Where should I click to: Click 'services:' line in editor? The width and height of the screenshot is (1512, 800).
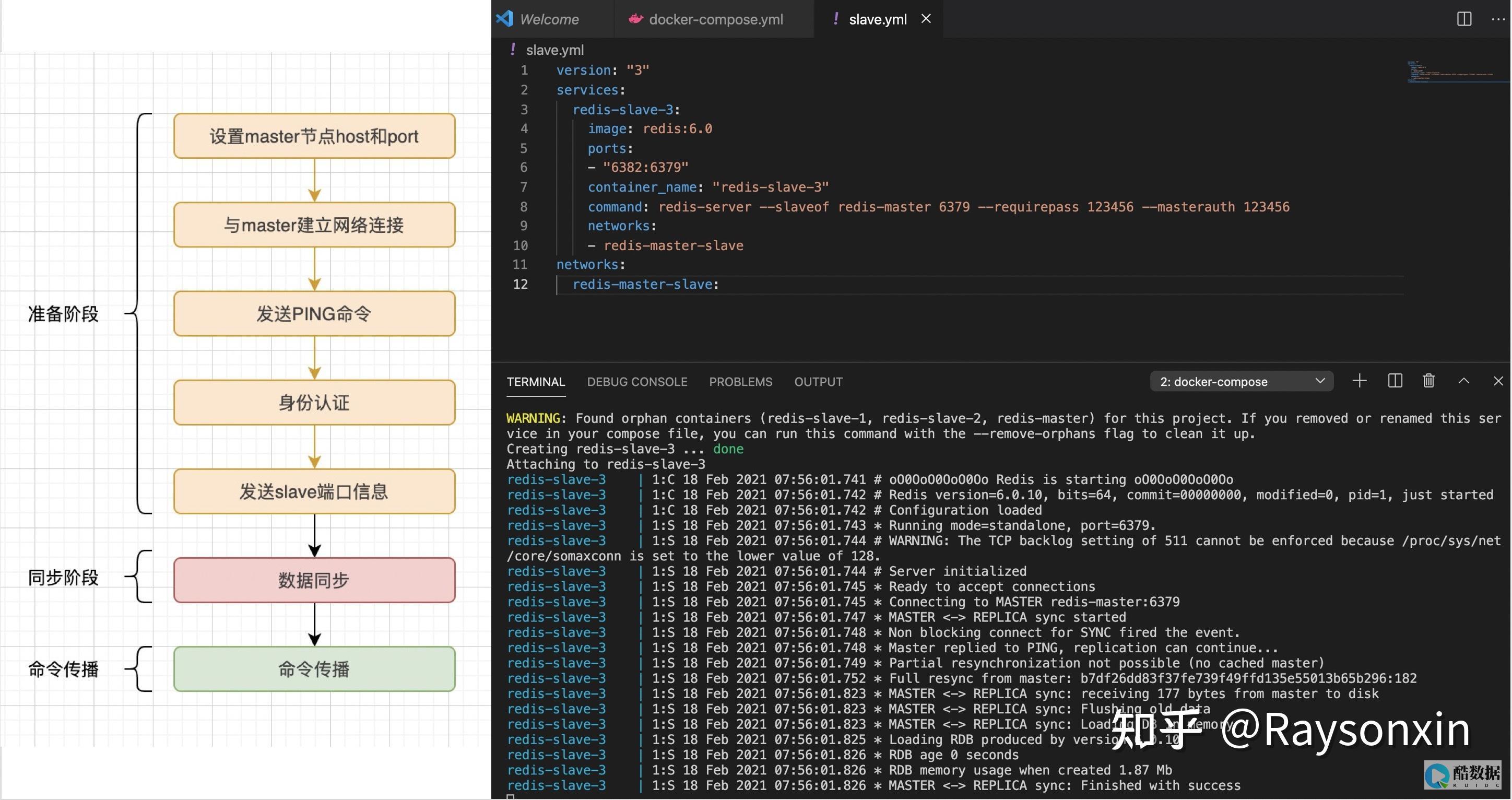click(590, 90)
